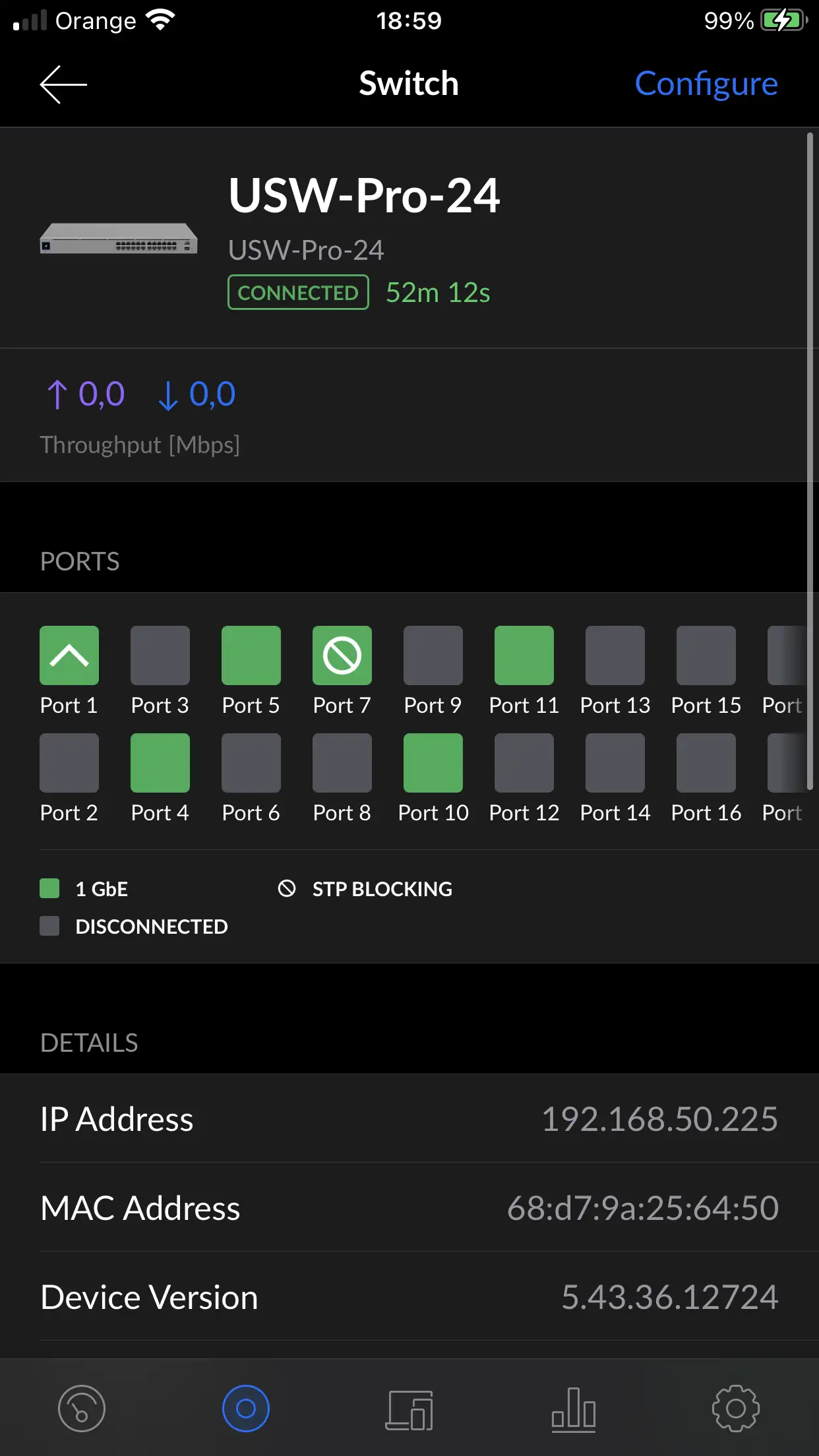Select disconnected Port 2 square
This screenshot has width=819, height=1456.
pos(69,763)
